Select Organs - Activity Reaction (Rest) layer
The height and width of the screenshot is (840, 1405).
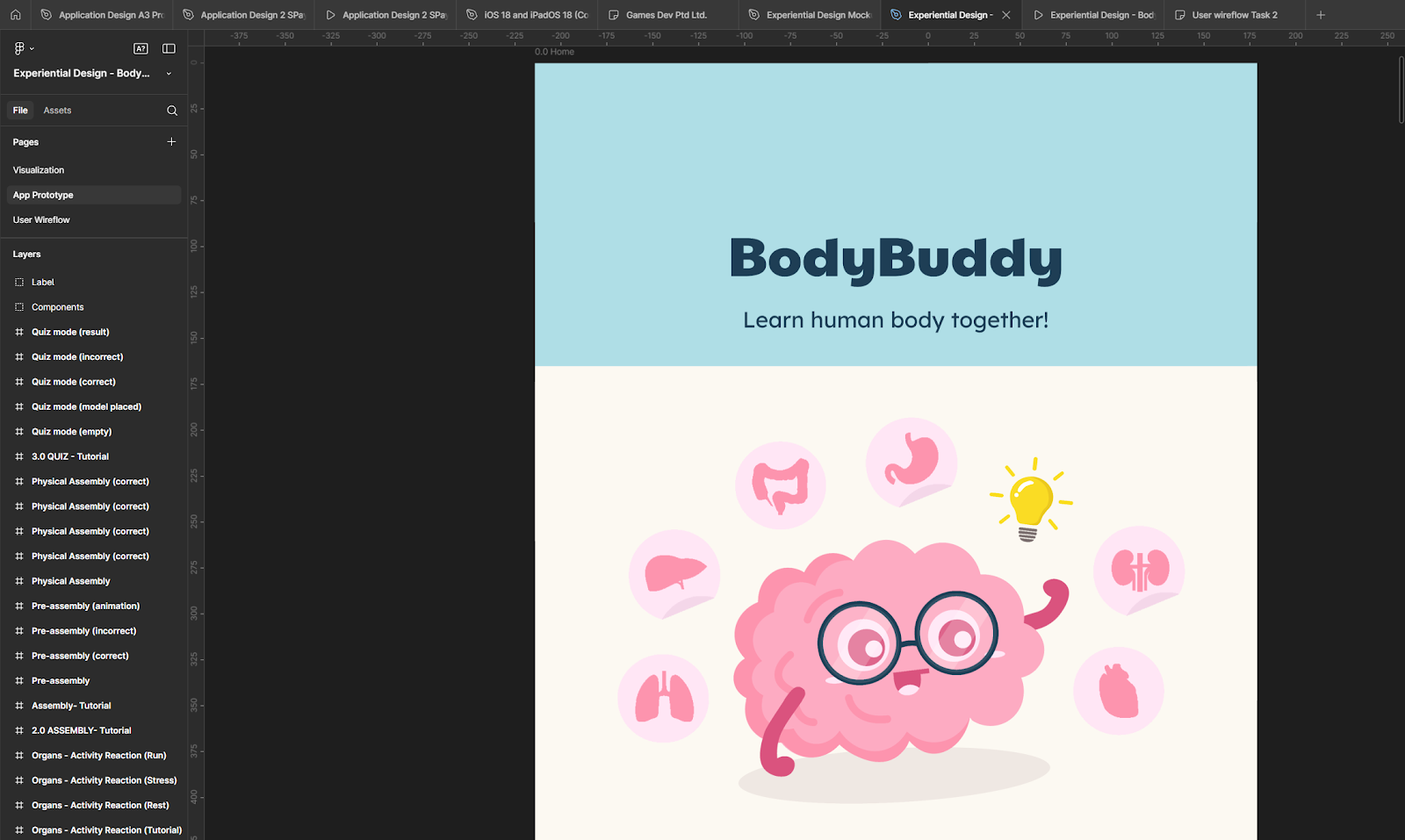pyautogui.click(x=100, y=805)
